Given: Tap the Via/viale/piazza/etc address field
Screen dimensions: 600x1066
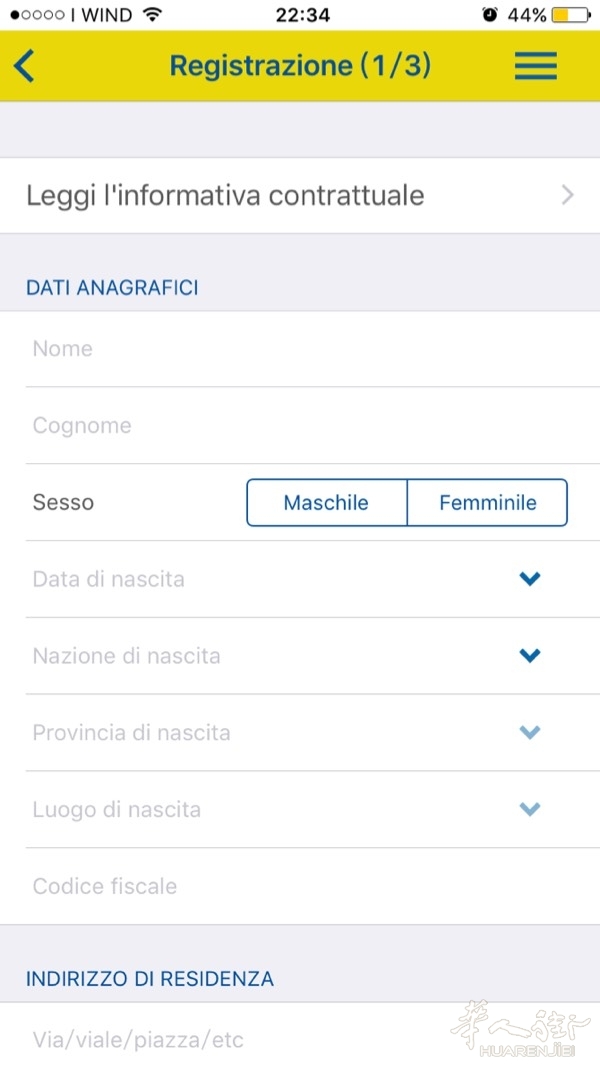Looking at the screenshot, I should [x=300, y=1040].
